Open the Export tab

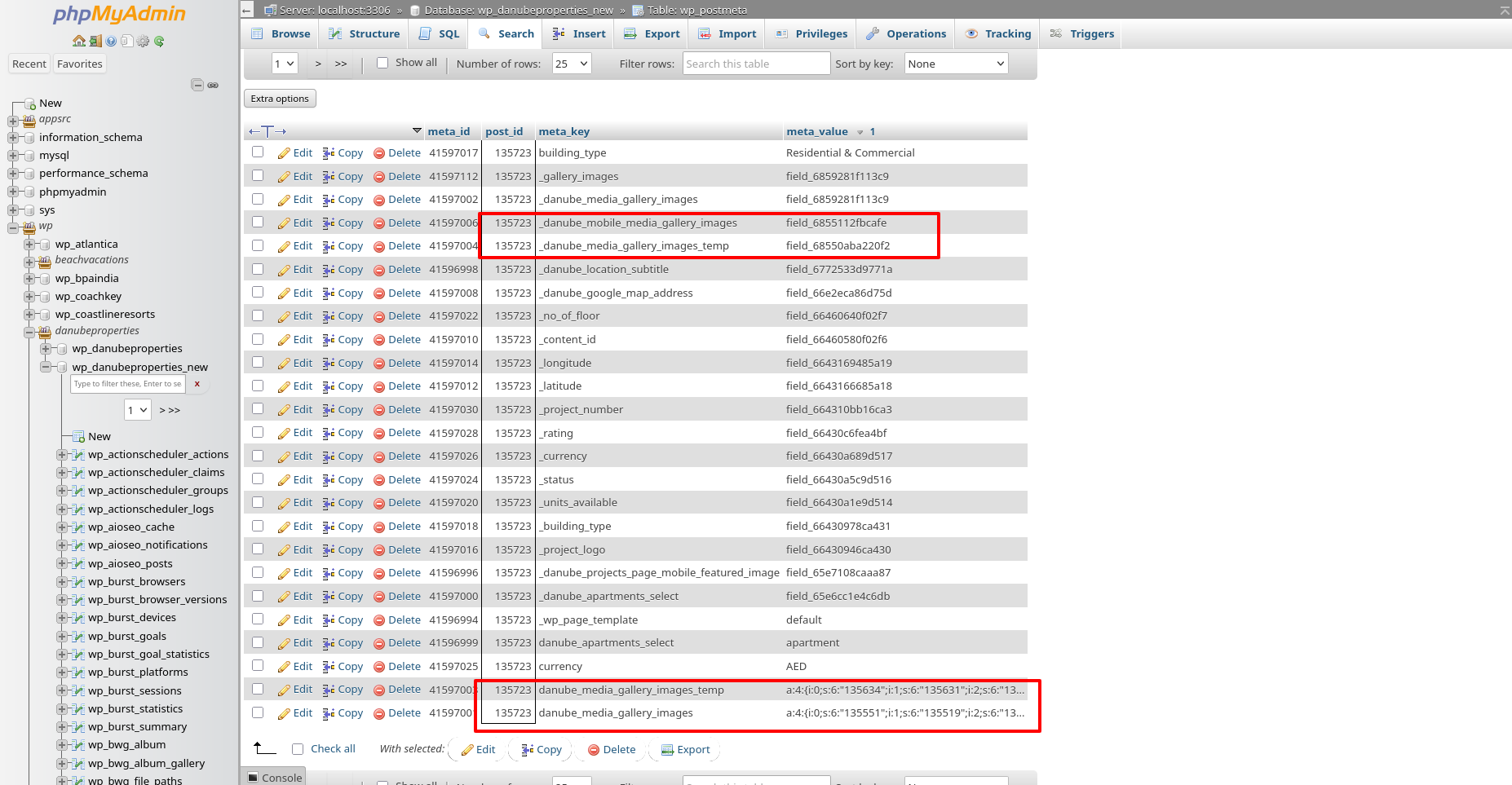652,33
